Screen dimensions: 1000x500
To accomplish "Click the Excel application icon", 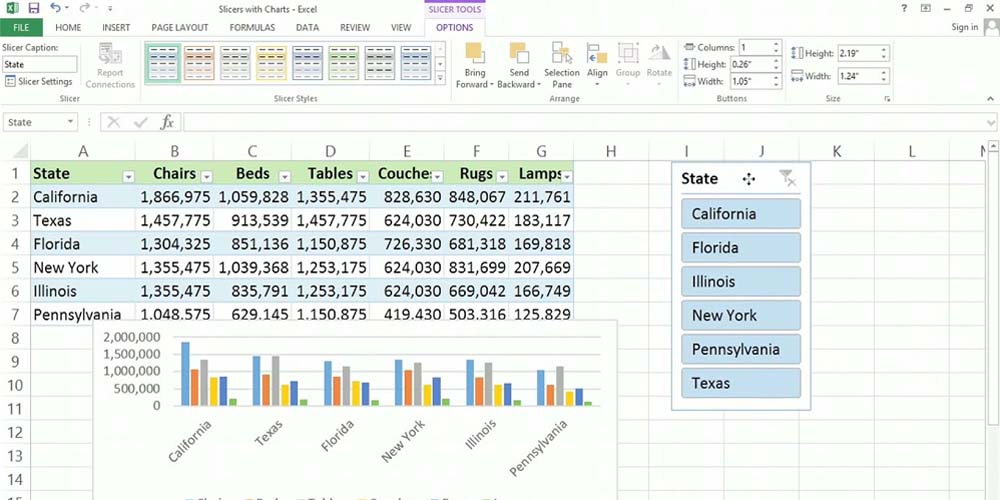I will tap(12, 8).
